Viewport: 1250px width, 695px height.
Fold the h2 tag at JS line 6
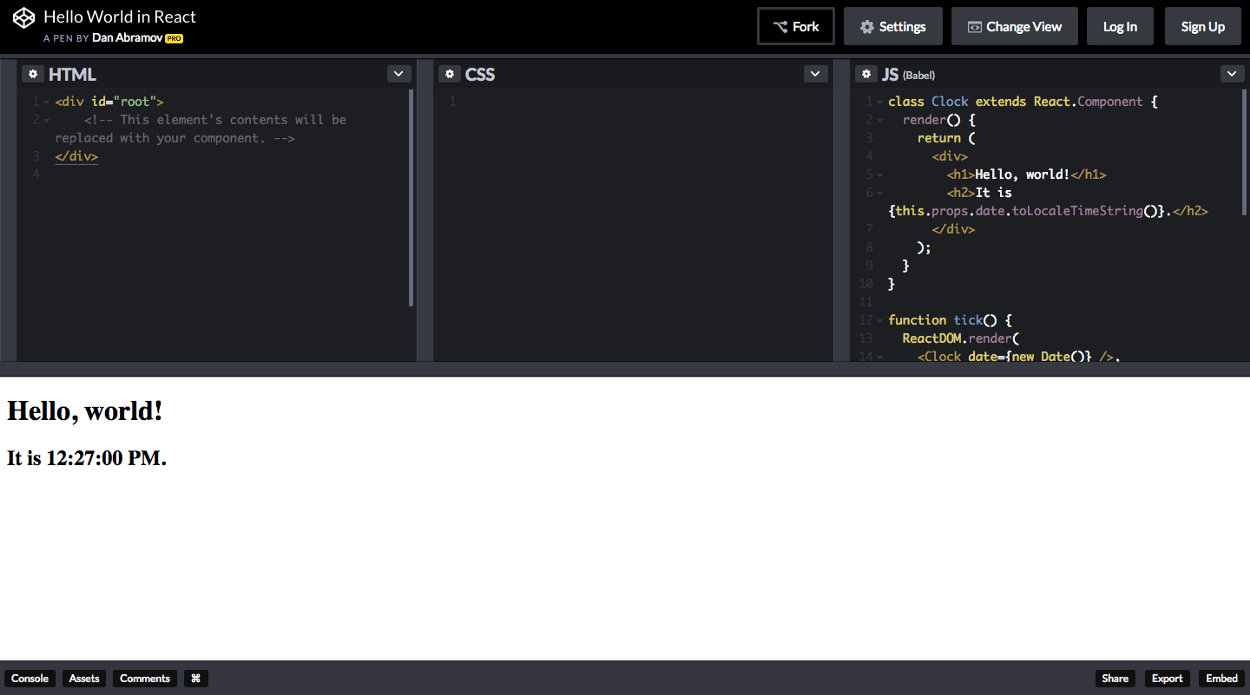point(880,193)
